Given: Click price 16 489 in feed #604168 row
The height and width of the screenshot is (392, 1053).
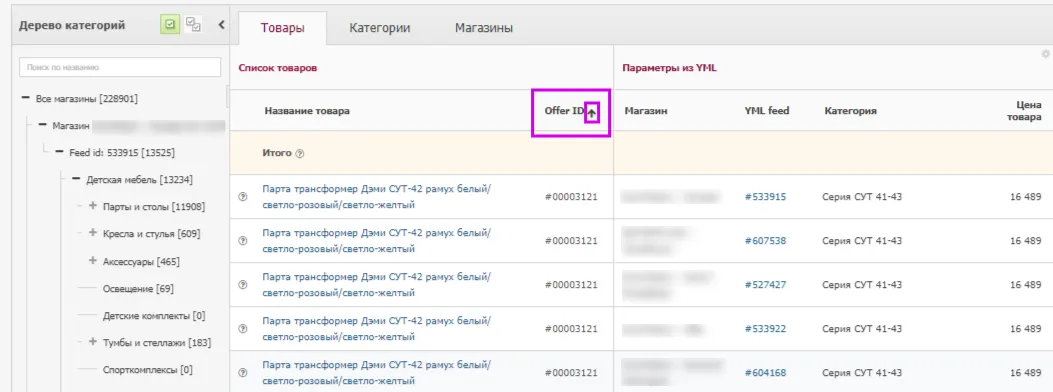Looking at the screenshot, I should pos(1025,373).
